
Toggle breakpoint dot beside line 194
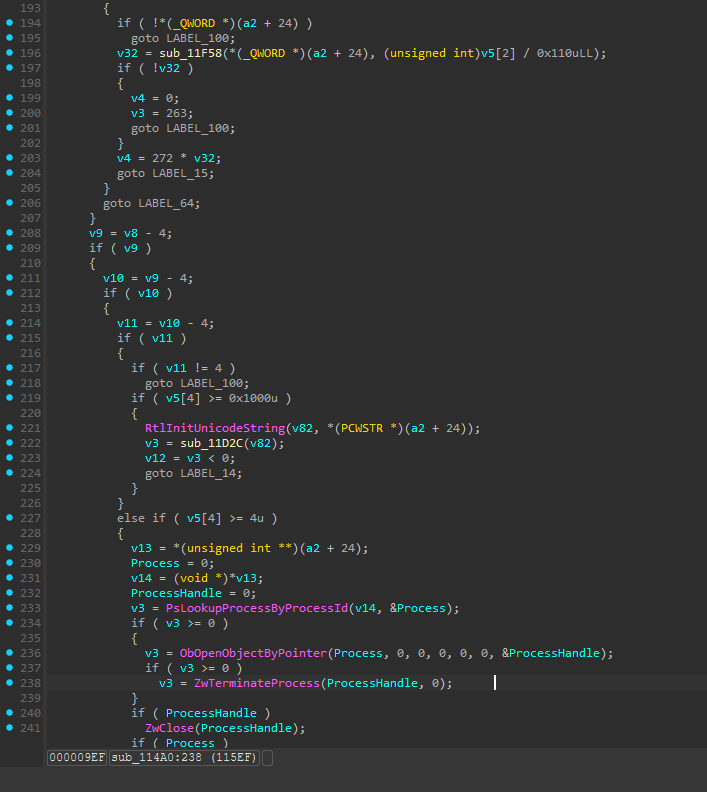(x=10, y=23)
